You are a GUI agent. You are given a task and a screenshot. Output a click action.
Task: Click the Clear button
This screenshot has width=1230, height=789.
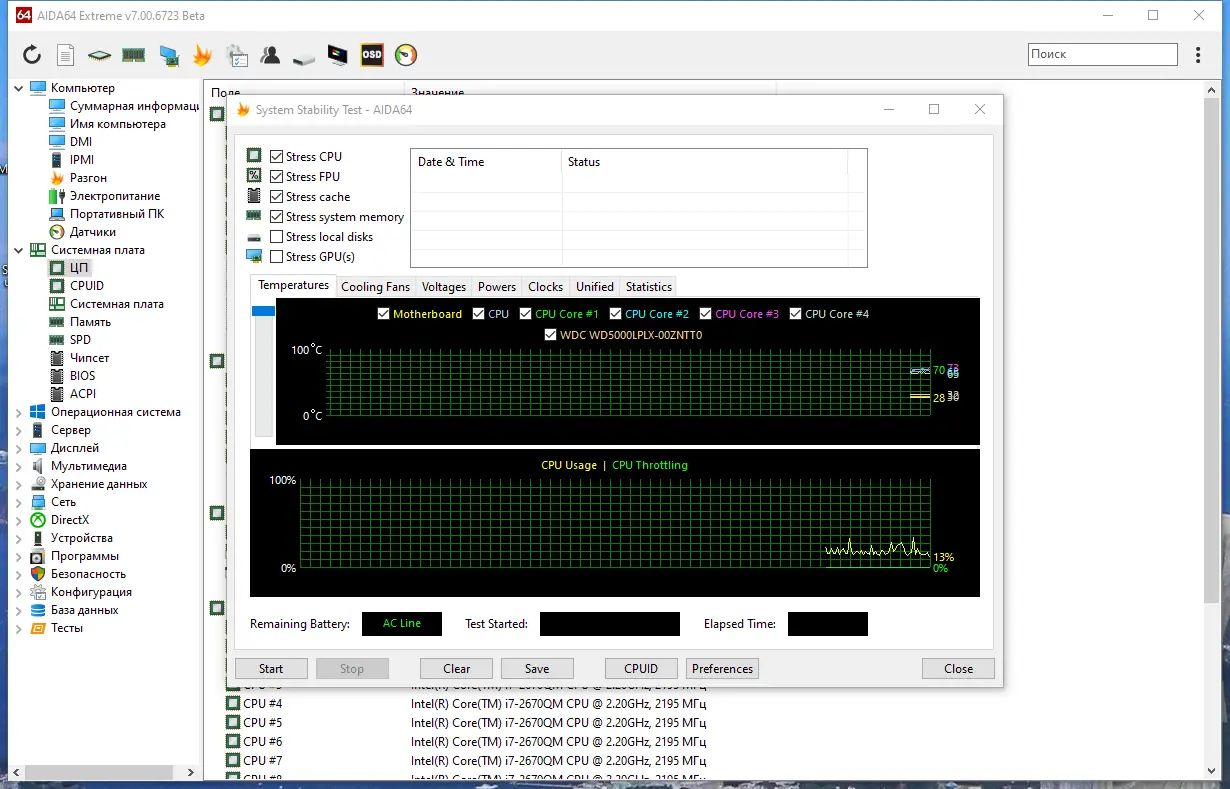click(x=457, y=669)
